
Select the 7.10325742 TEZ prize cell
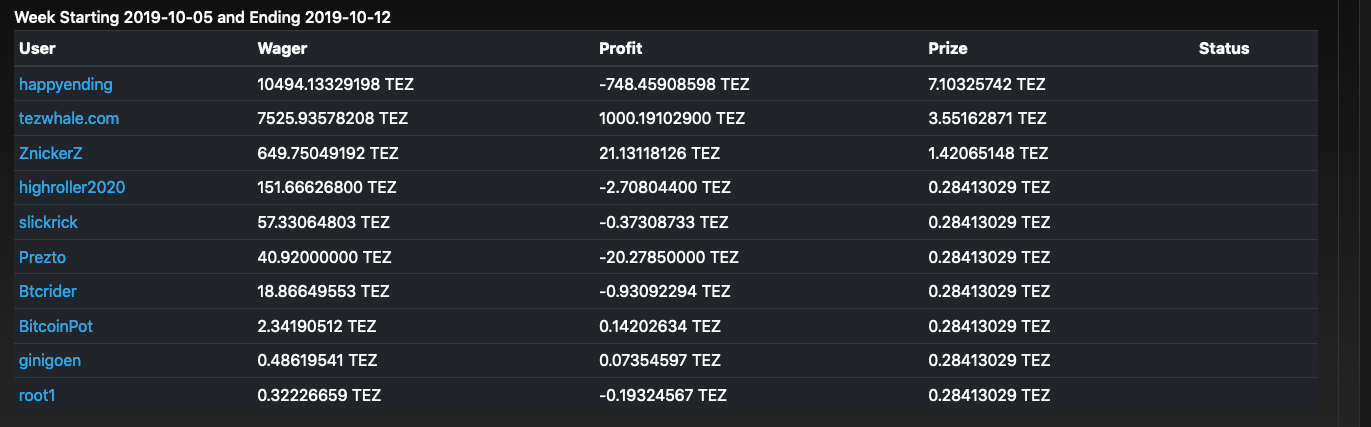pyautogui.click(x=986, y=84)
